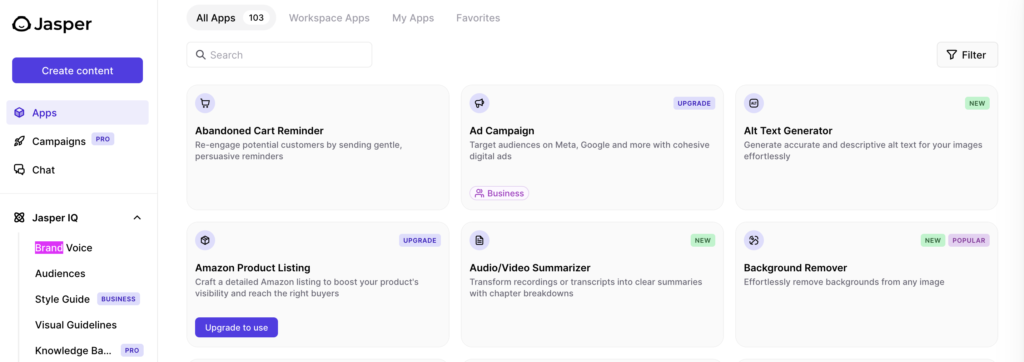Image resolution: width=1024 pixels, height=362 pixels.
Task: Click the NEW badge on Audio/Video Summarizer
Action: (703, 240)
